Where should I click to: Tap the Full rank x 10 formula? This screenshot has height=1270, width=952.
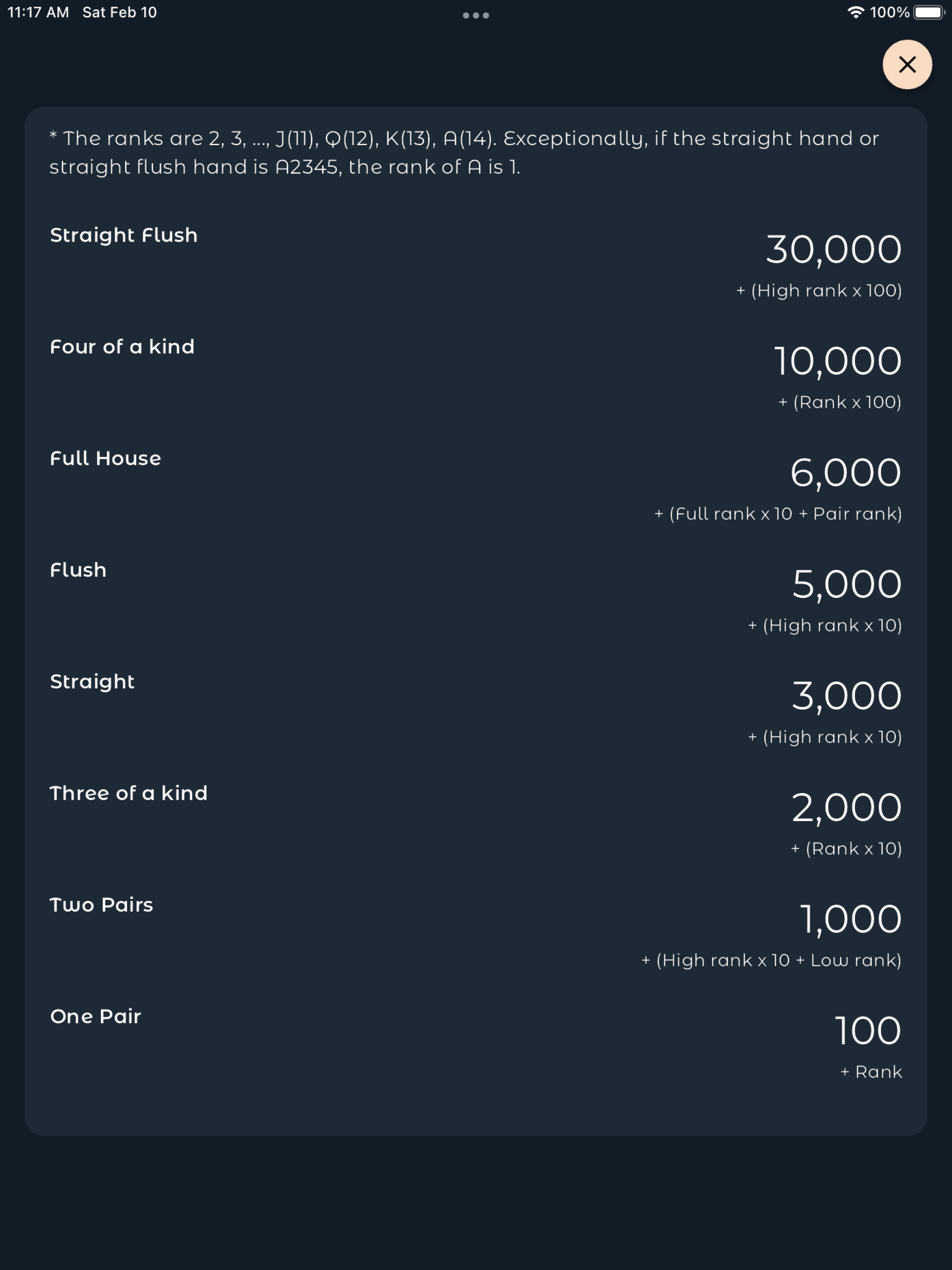coord(777,514)
